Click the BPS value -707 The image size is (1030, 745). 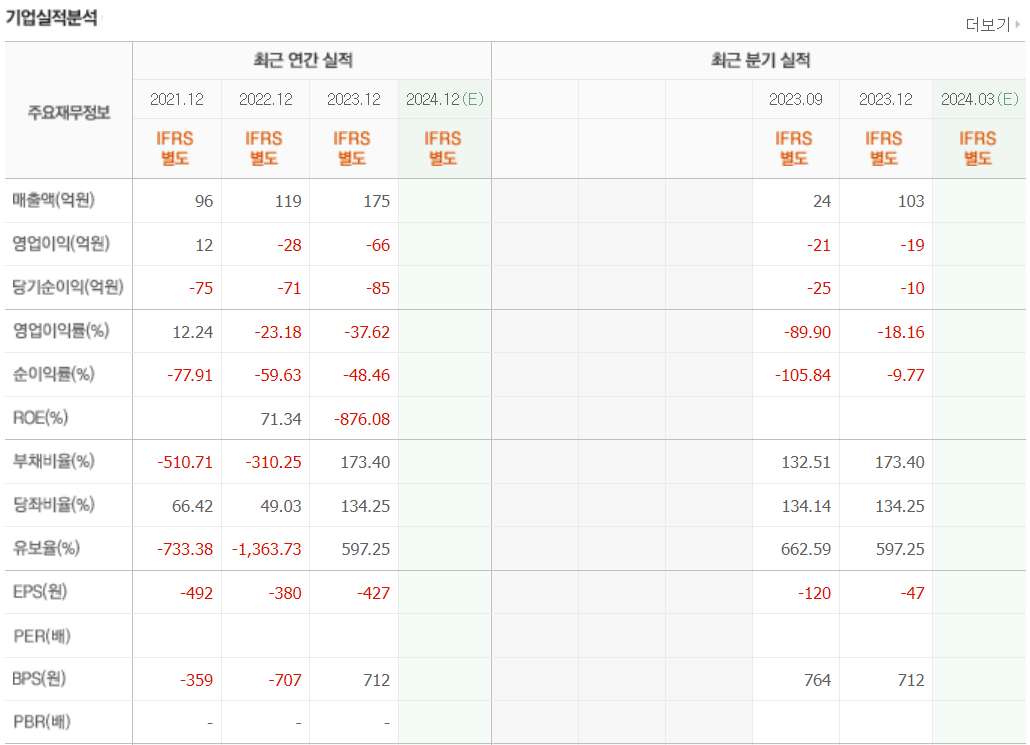[x=285, y=680]
